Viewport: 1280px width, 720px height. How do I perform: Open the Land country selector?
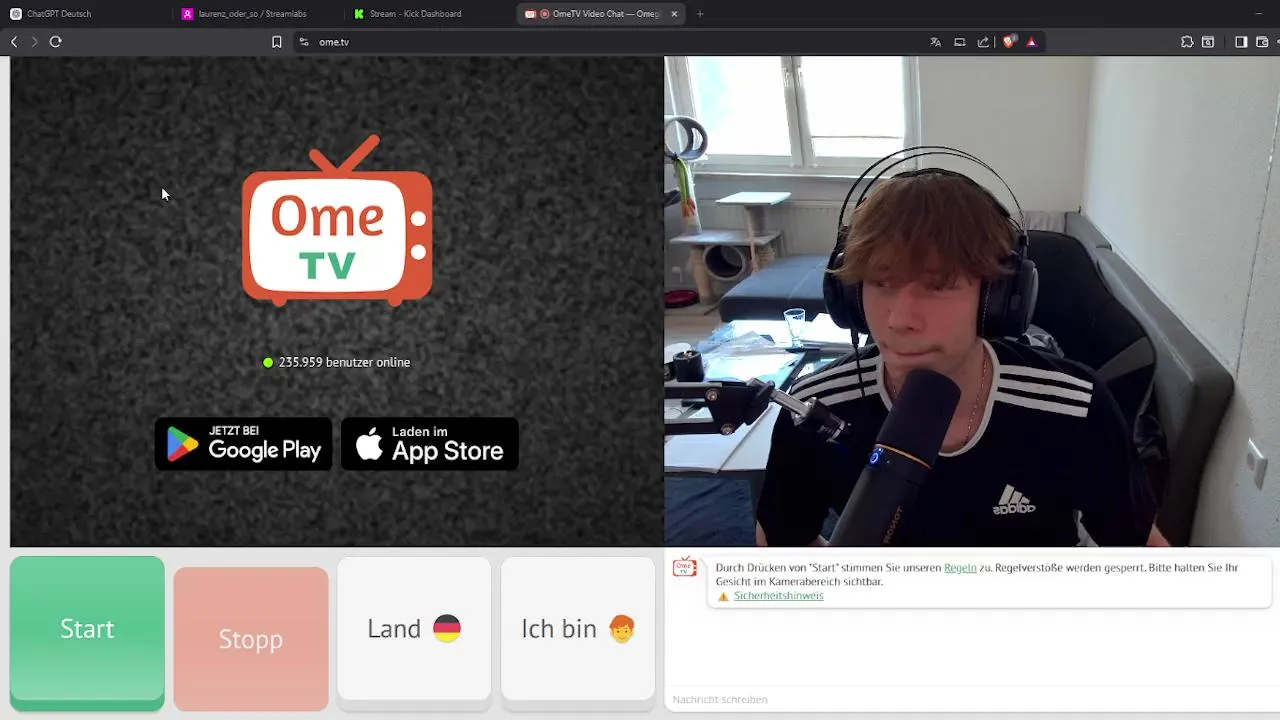(x=414, y=630)
